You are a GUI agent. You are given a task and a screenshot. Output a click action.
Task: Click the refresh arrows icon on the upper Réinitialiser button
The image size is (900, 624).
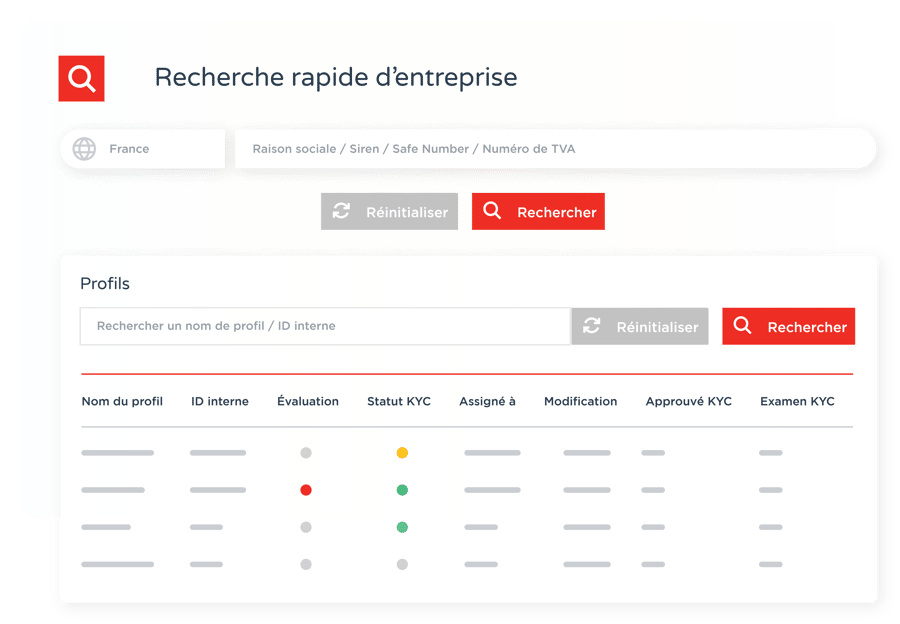(342, 212)
